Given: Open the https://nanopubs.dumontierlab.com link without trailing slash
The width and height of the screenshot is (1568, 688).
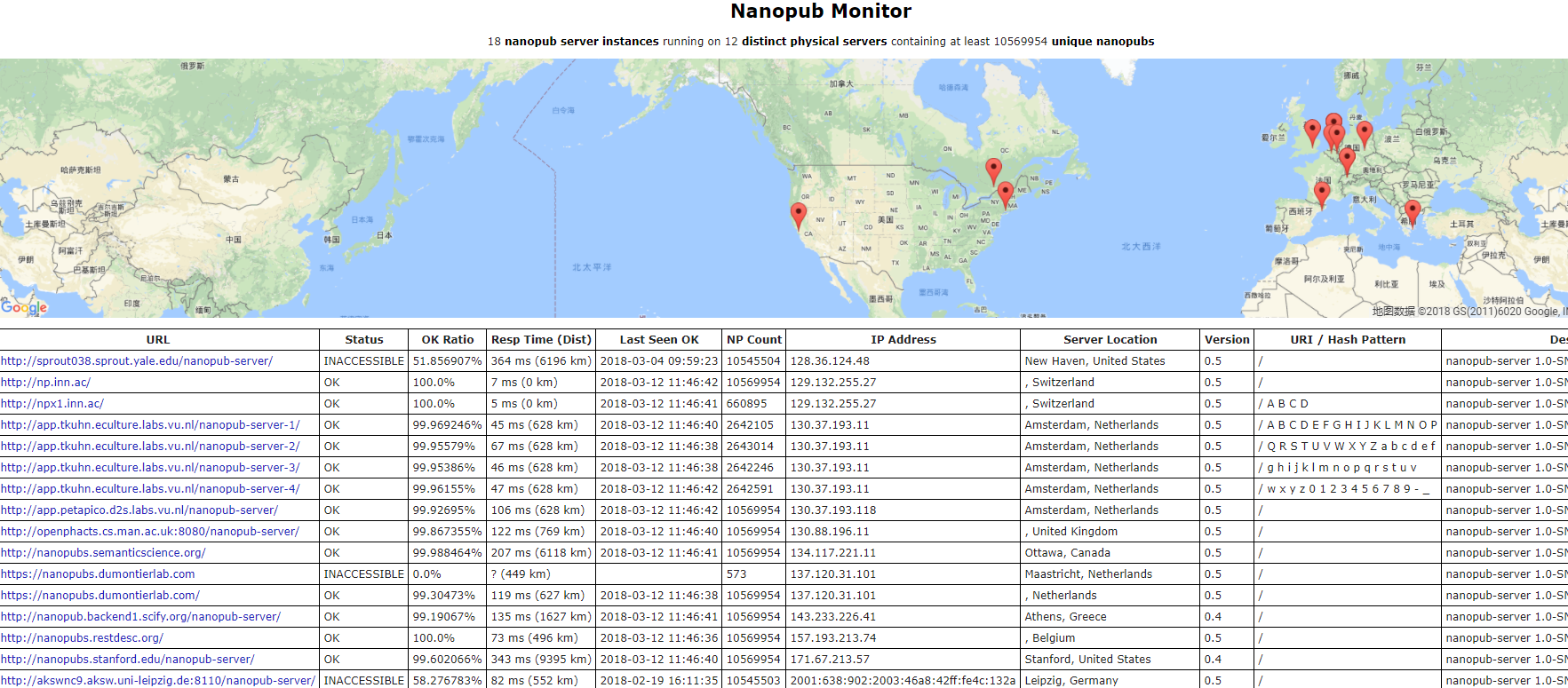Looking at the screenshot, I should click(x=98, y=574).
